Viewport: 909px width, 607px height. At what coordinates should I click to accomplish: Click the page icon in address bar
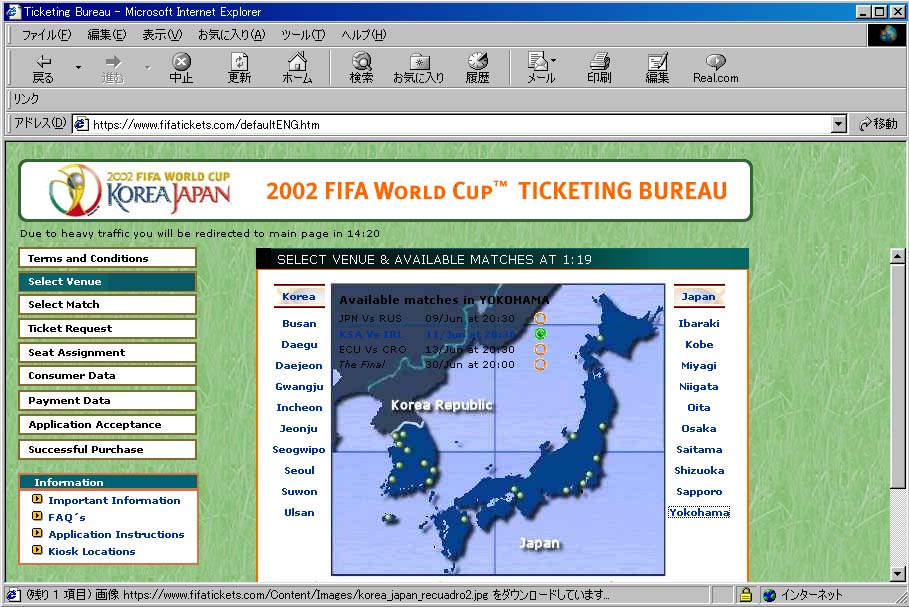coord(81,124)
